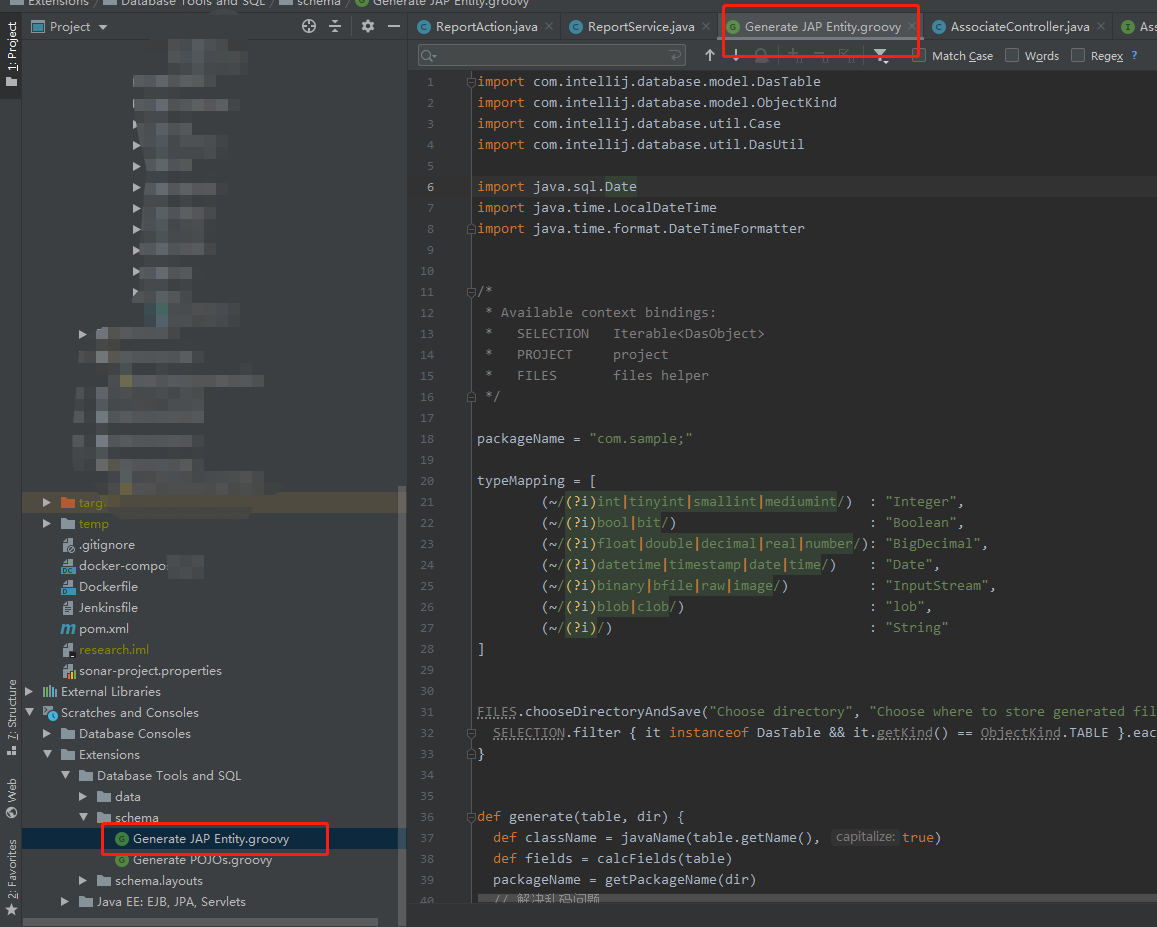This screenshot has height=927, width=1157.
Task: Fold the generate method at line 36
Action: click(x=471, y=817)
